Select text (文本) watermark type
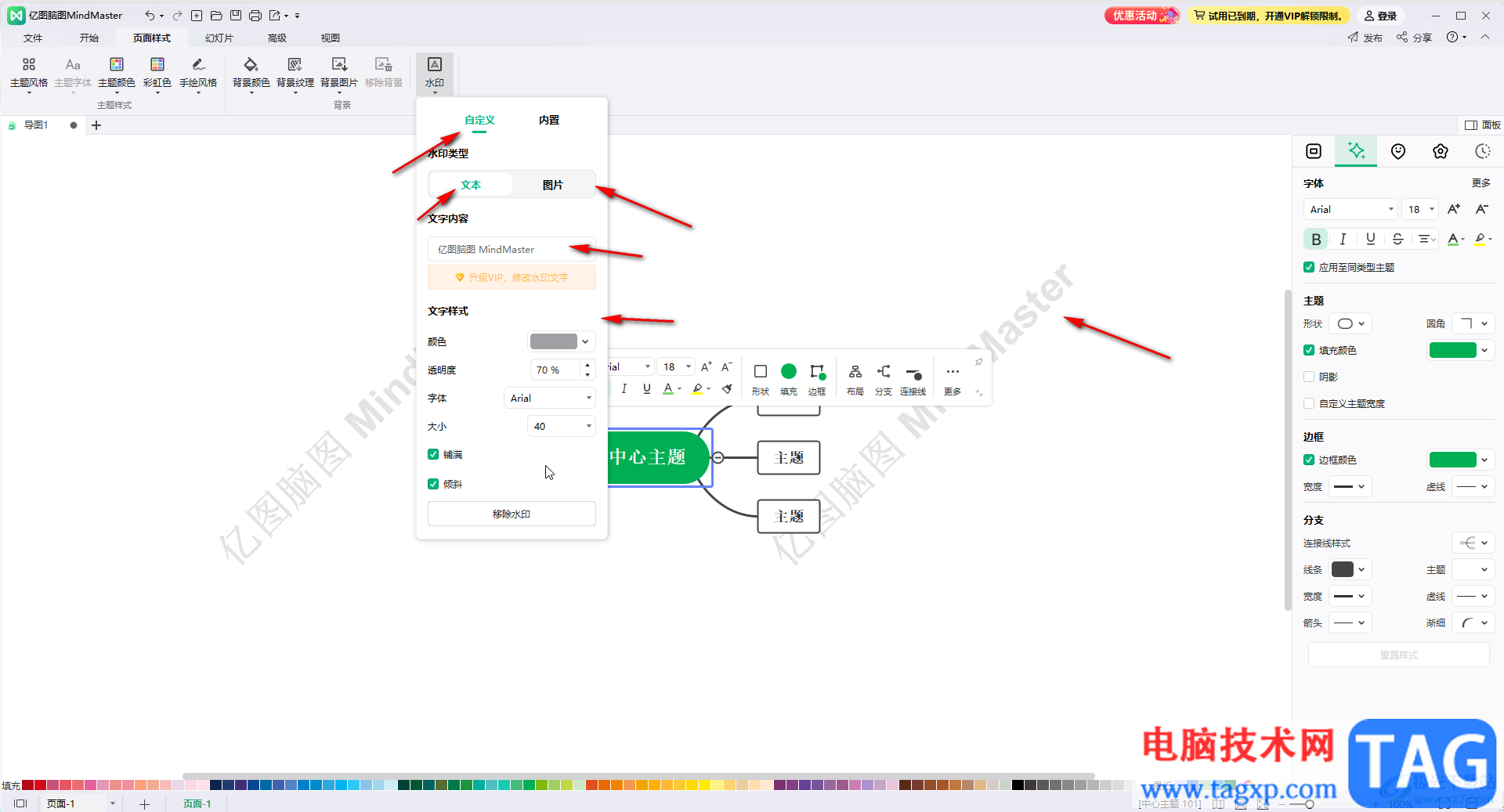The image size is (1504, 812). pos(470,185)
